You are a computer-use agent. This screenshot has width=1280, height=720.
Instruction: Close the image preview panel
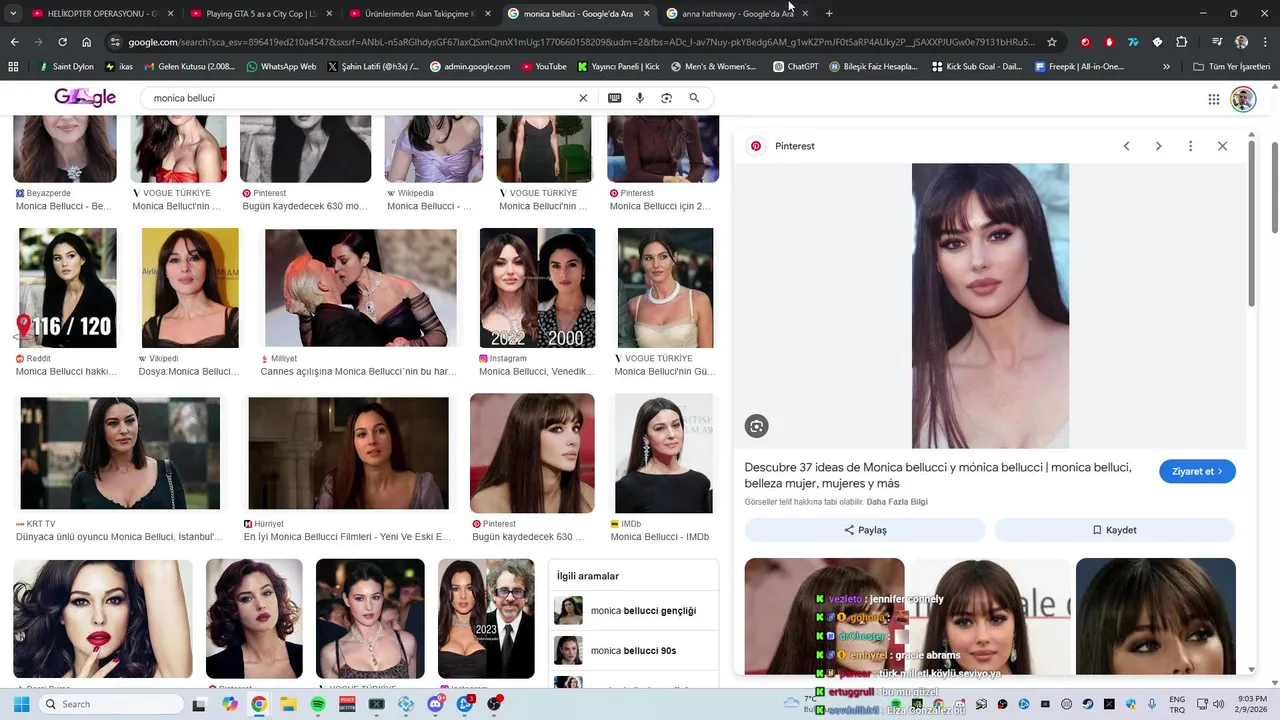click(1222, 146)
